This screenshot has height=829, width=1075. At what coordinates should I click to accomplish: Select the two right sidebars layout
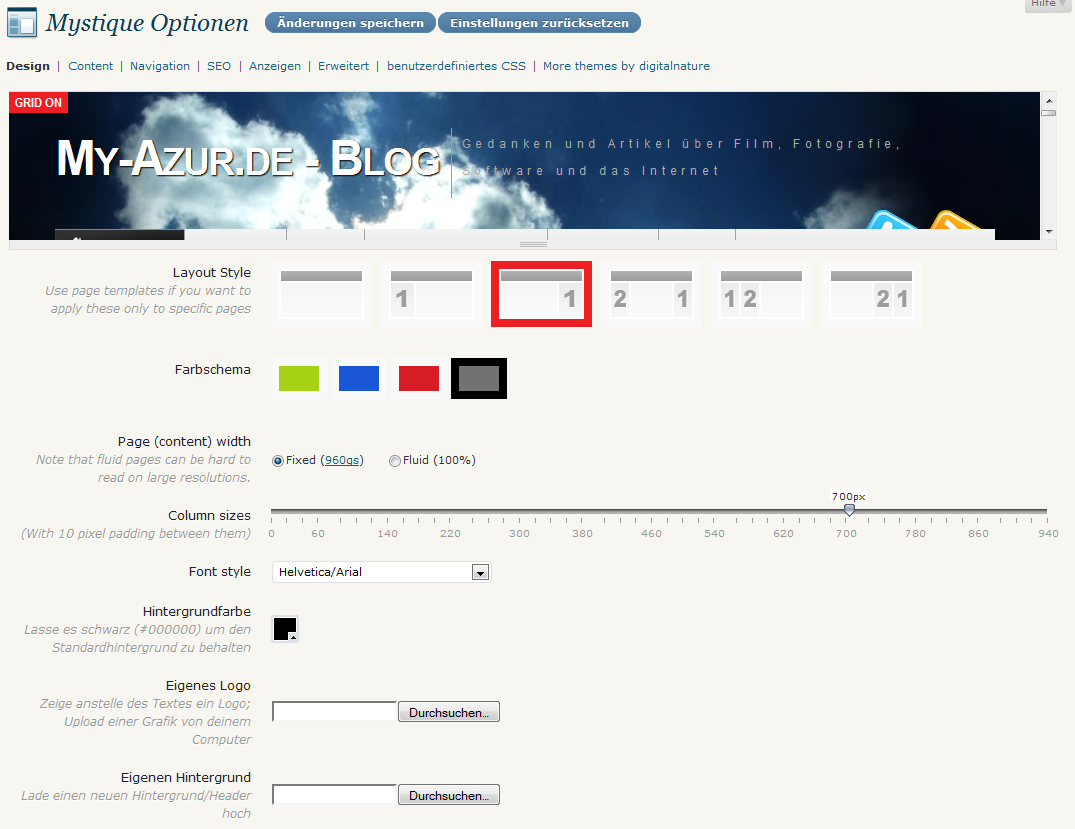pos(871,293)
